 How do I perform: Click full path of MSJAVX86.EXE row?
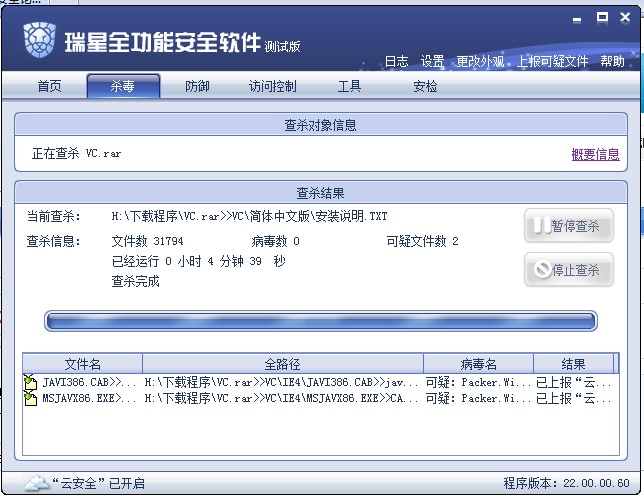point(281,398)
